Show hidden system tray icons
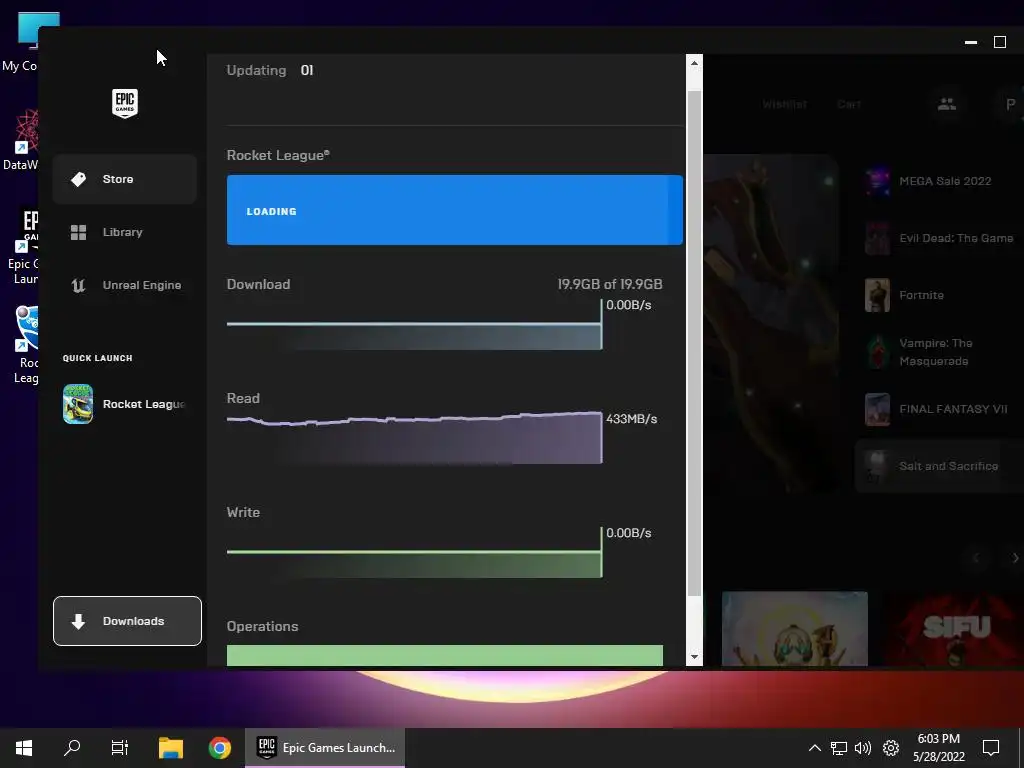 click(x=814, y=748)
